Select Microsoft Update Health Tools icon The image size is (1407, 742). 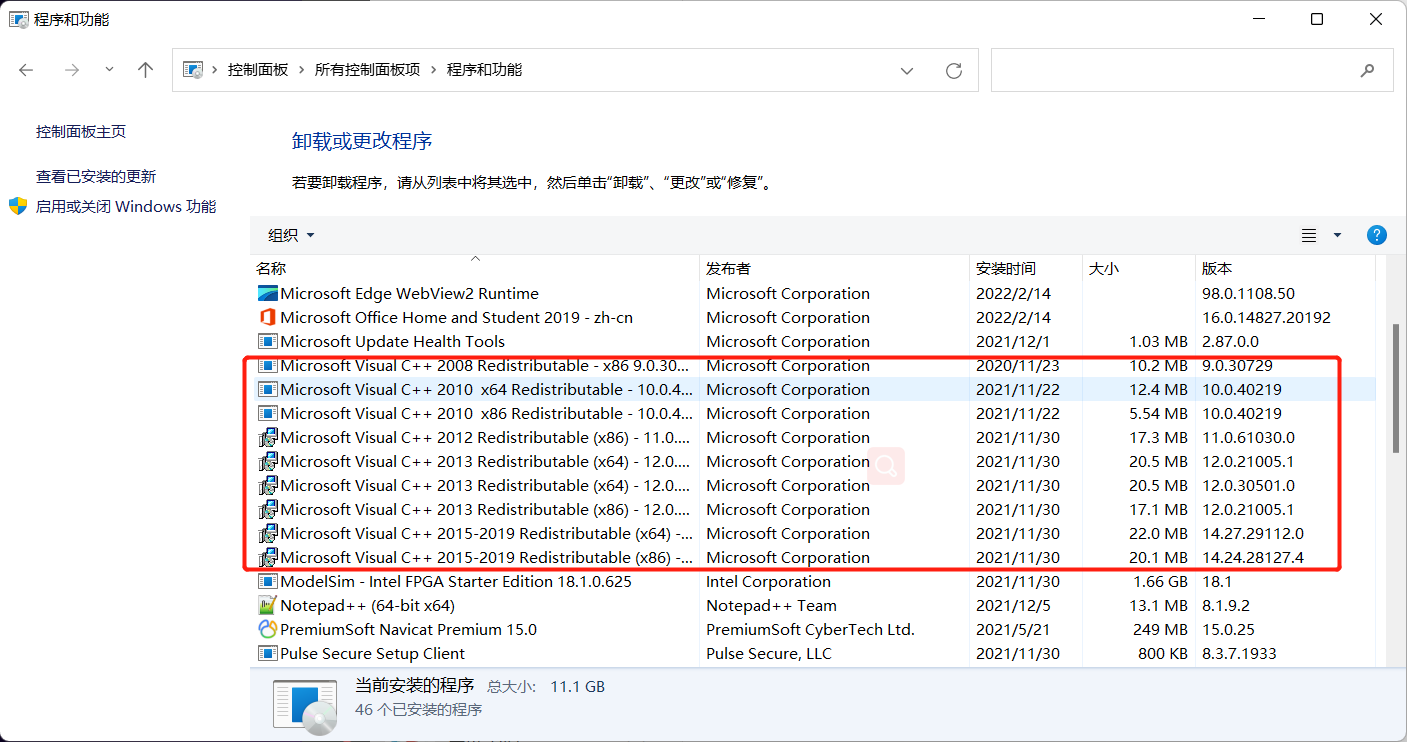pos(267,342)
